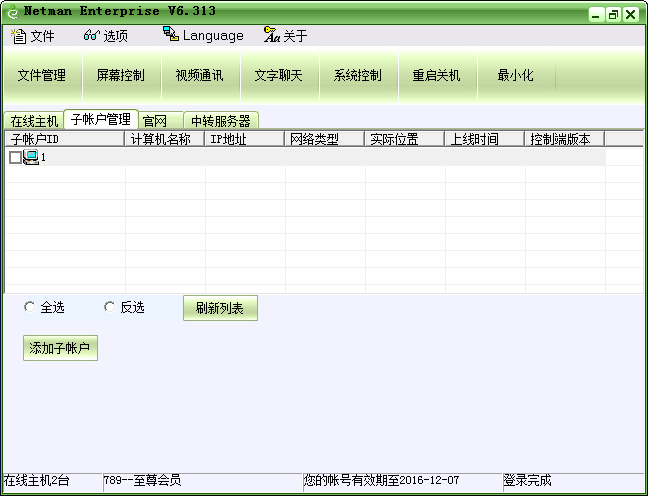Click the network computers icon beside Language
Image resolution: width=648 pixels, height=496 pixels.
[x=171, y=34]
